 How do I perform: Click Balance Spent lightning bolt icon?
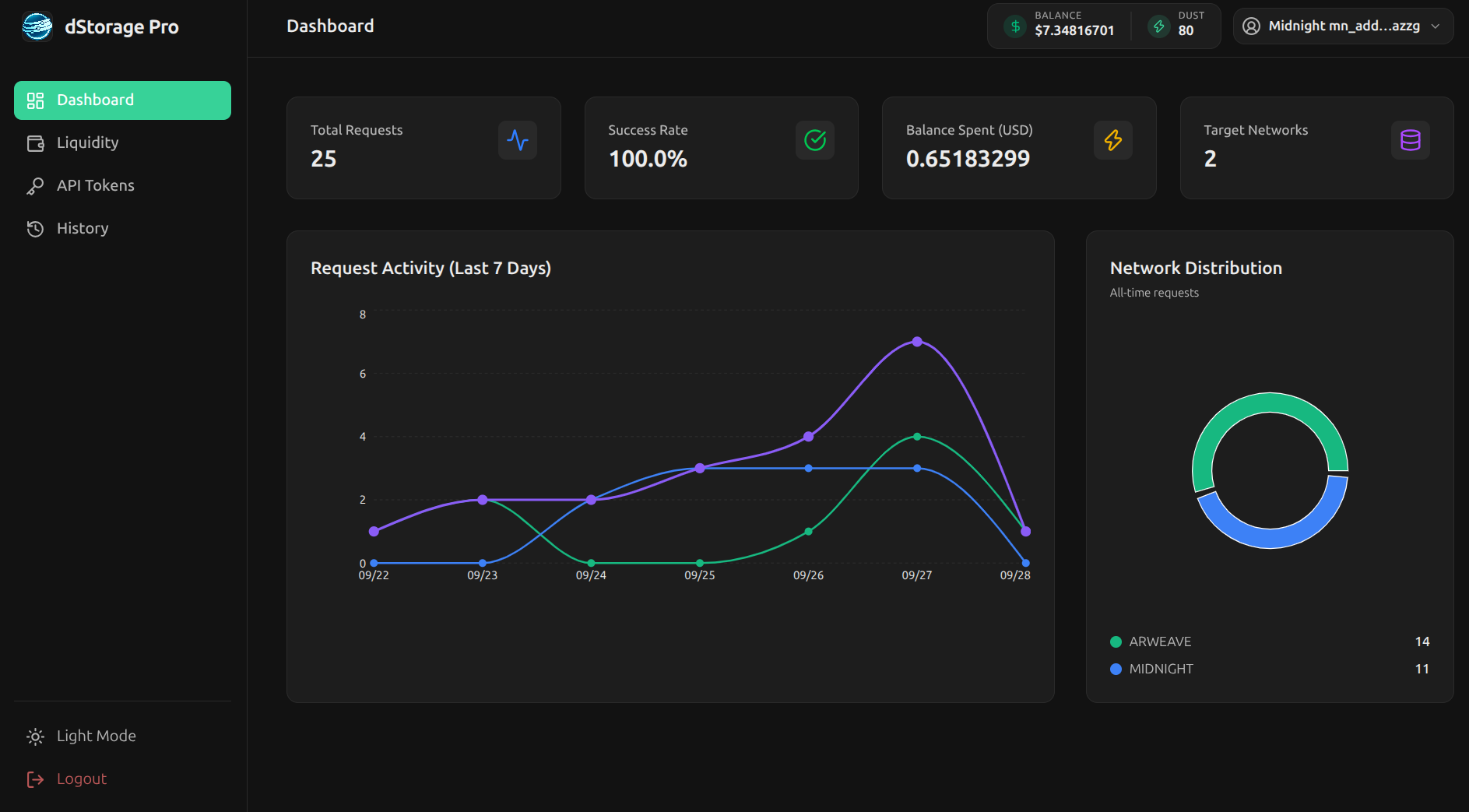(1113, 140)
